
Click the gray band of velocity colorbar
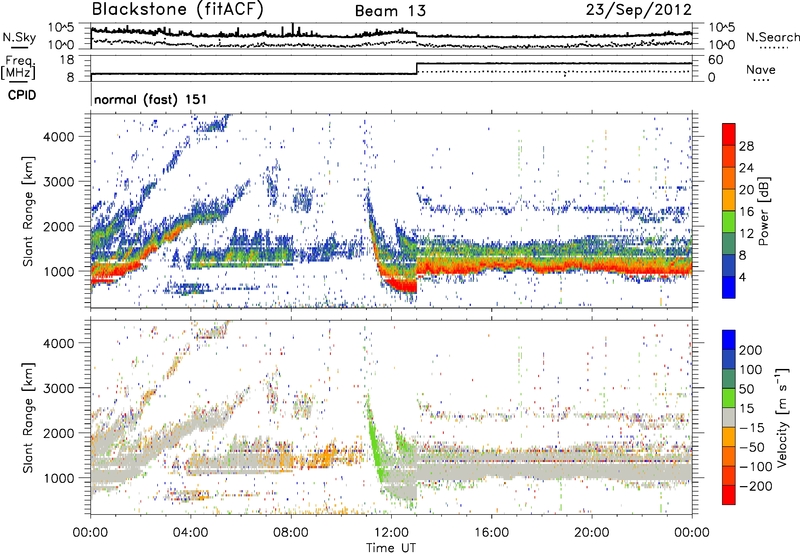(x=729, y=418)
